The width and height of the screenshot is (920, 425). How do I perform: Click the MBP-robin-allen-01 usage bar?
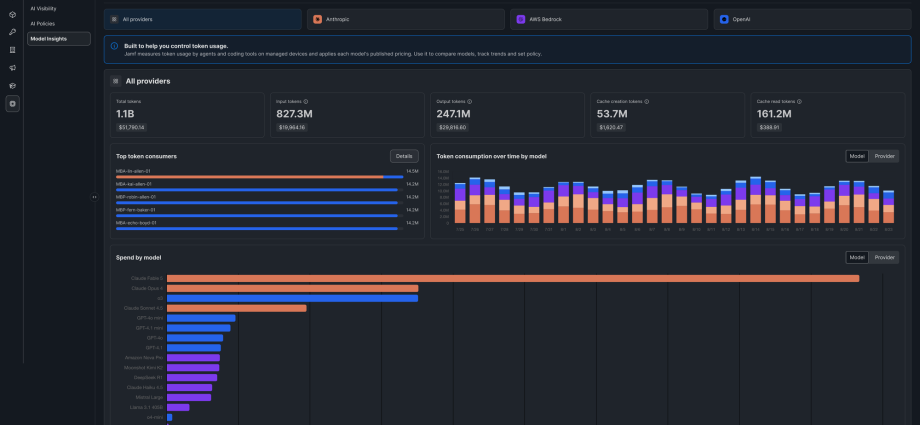click(257, 203)
